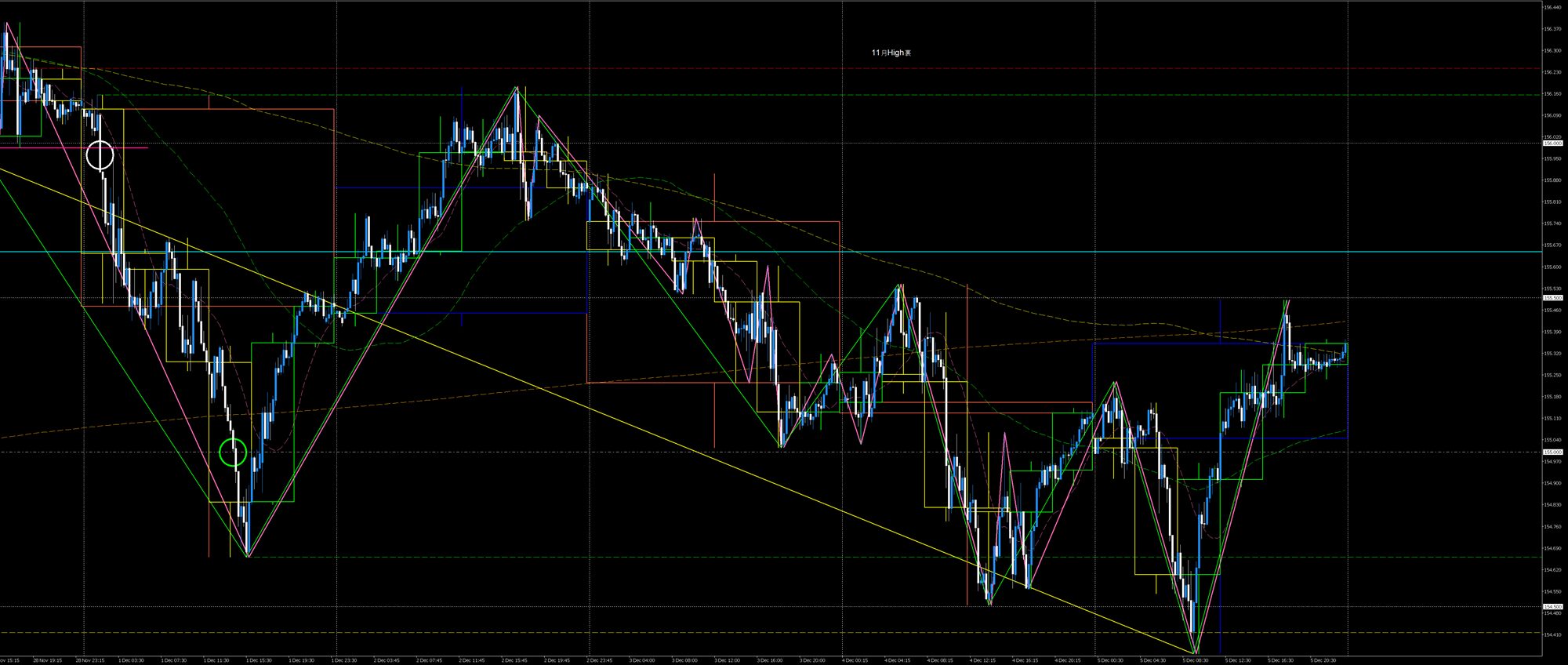Click the '4 Dec 12:15' time axis label
The width and height of the screenshot is (1568, 665).
pyautogui.click(x=982, y=660)
